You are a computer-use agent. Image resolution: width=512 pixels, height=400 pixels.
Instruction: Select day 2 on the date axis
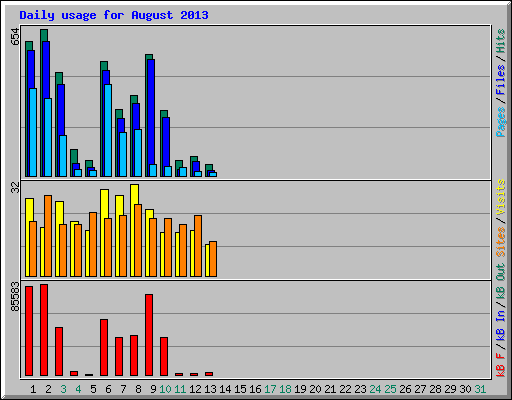click(48, 389)
